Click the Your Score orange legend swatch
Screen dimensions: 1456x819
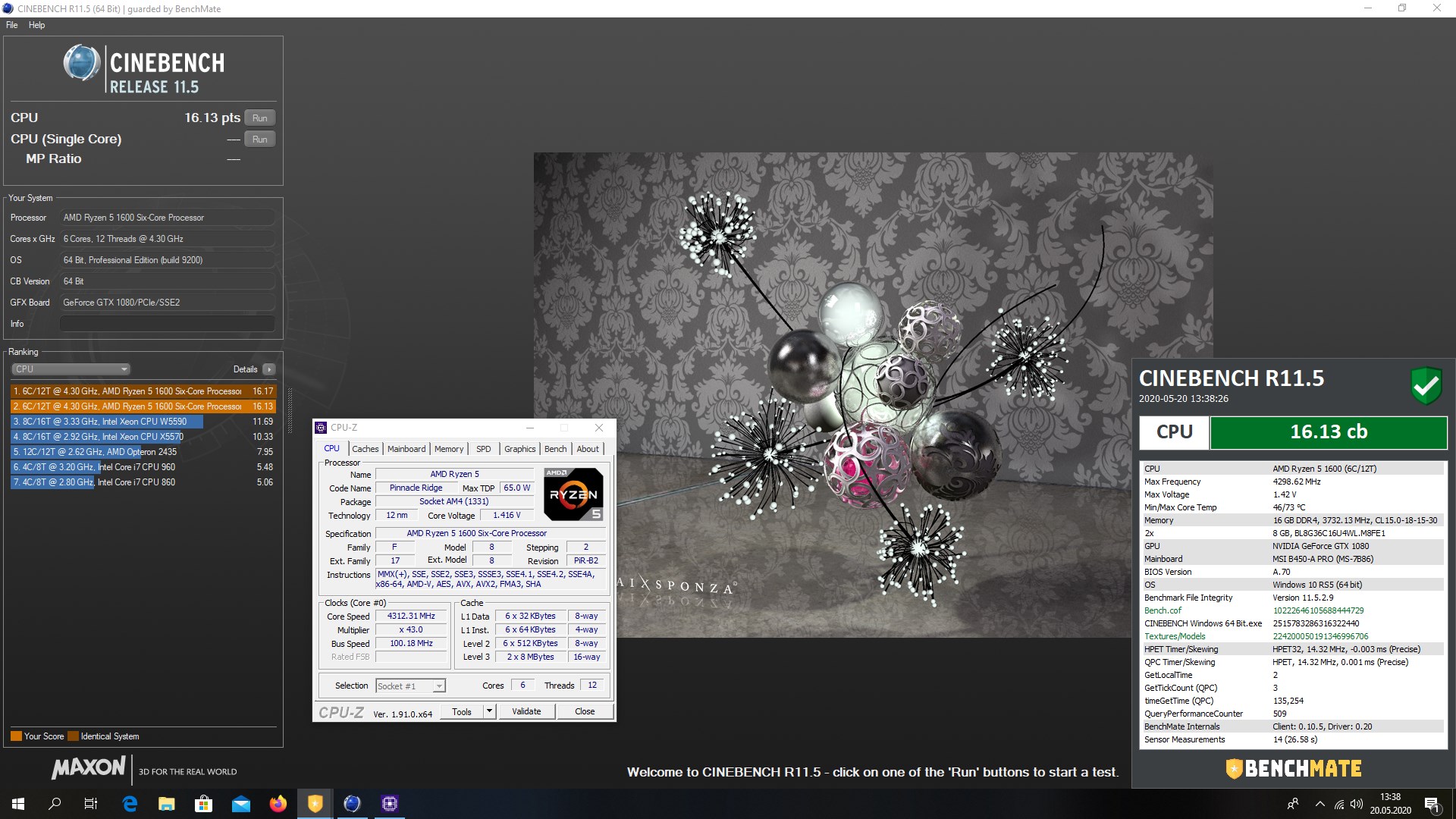tap(16, 736)
